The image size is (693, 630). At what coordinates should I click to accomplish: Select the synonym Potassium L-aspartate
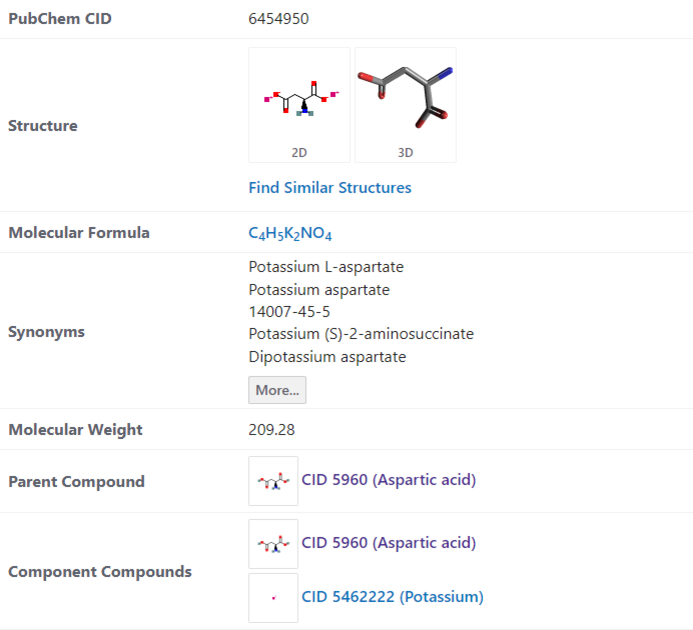(326, 267)
